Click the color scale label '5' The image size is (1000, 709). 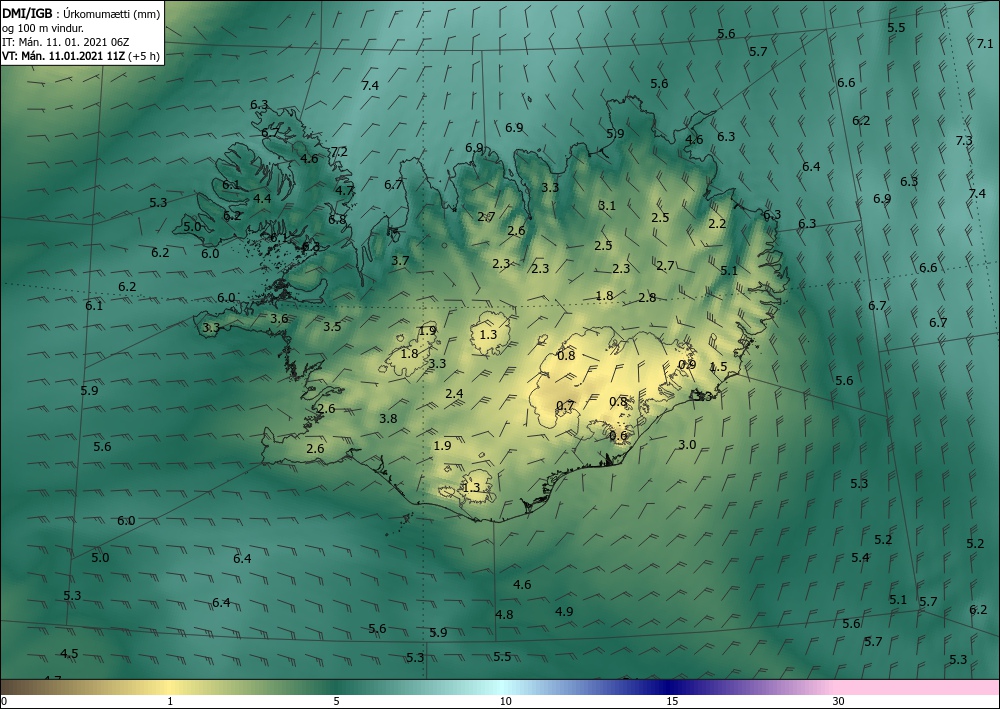pos(336,701)
